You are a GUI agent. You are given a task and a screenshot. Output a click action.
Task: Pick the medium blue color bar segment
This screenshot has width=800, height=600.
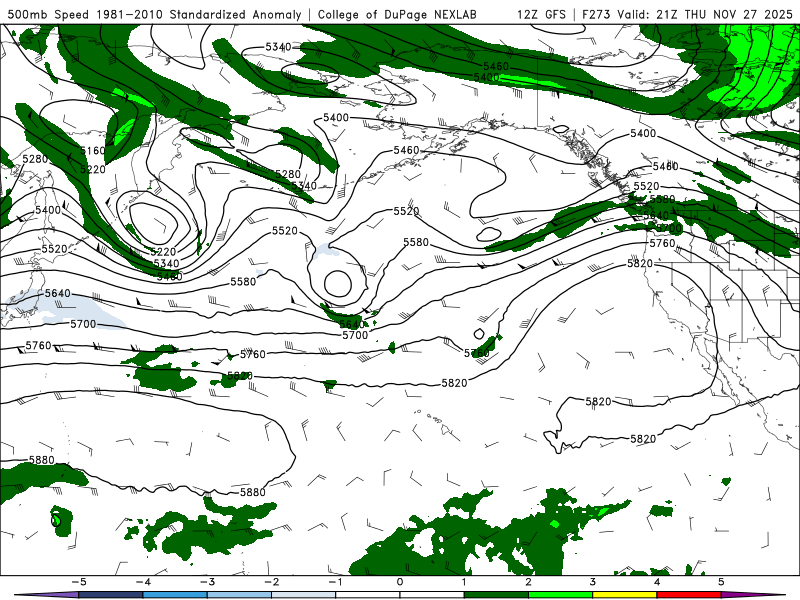(175, 595)
